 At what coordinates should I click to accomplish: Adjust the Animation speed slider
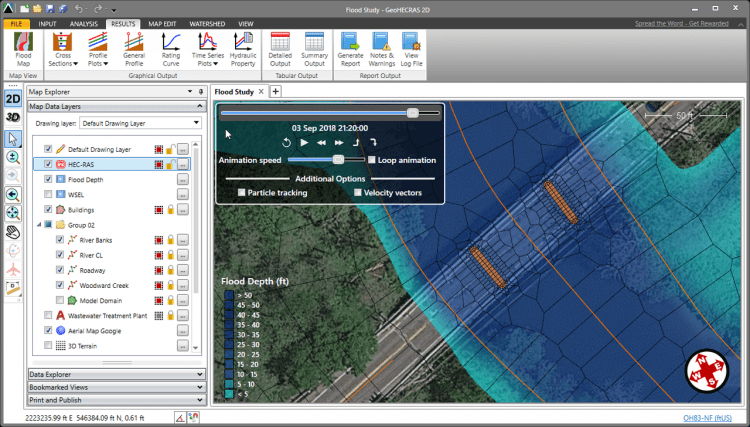(x=339, y=160)
